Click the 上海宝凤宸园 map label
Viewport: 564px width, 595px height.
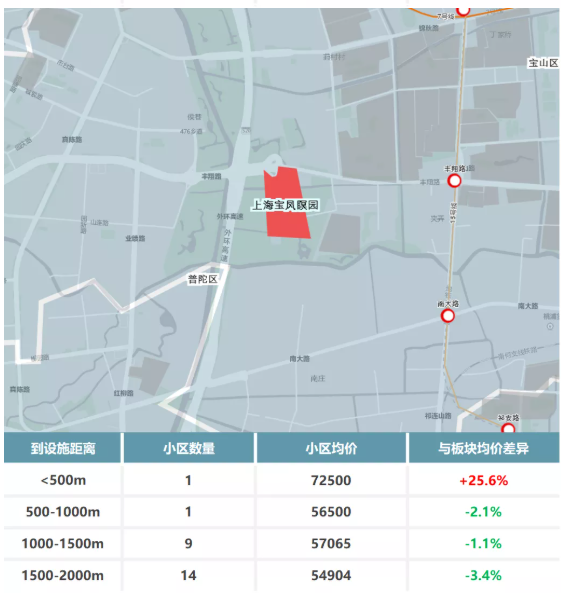[x=285, y=205]
